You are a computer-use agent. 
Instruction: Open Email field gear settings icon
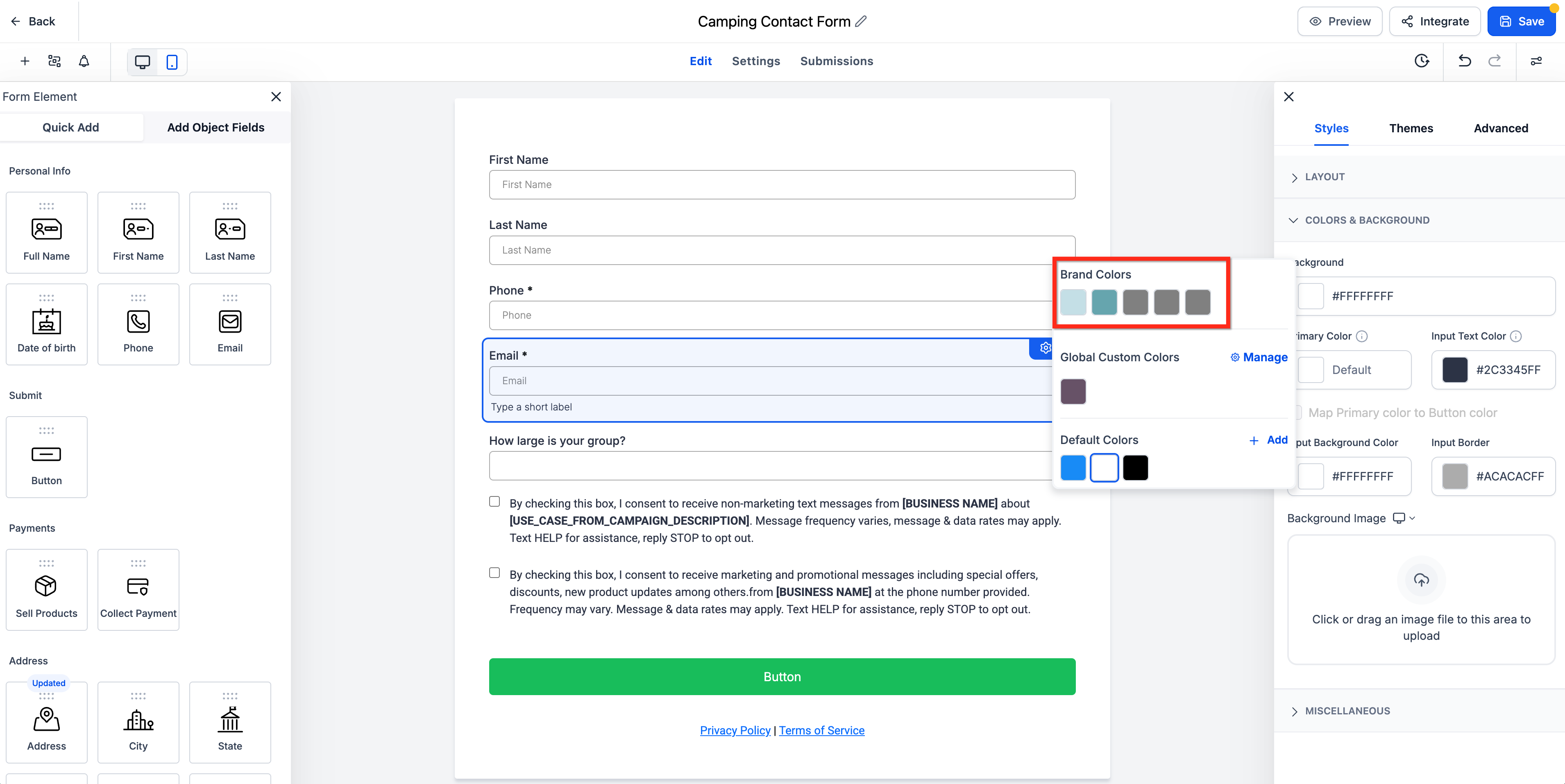[x=1045, y=348]
